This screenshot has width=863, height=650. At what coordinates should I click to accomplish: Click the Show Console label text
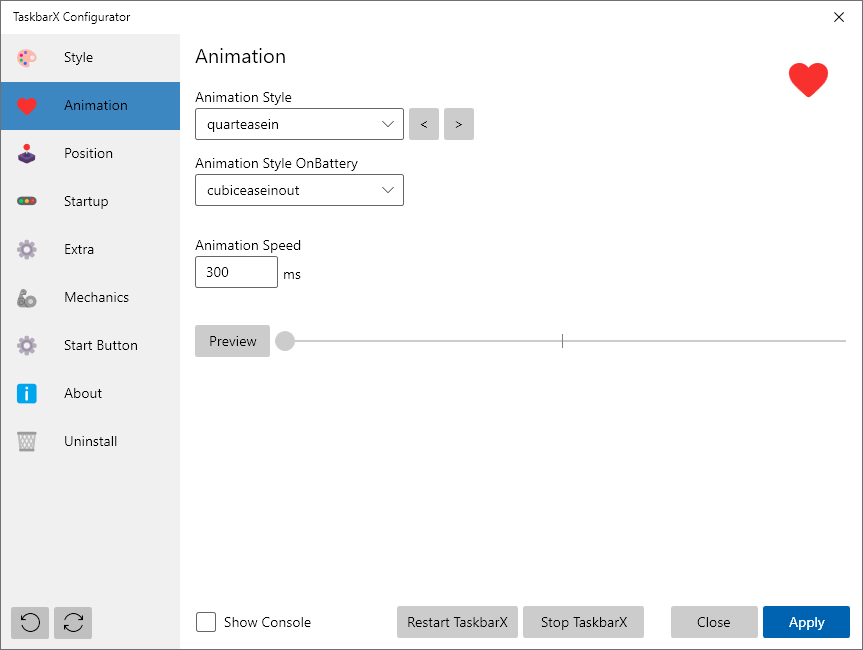pos(267,622)
